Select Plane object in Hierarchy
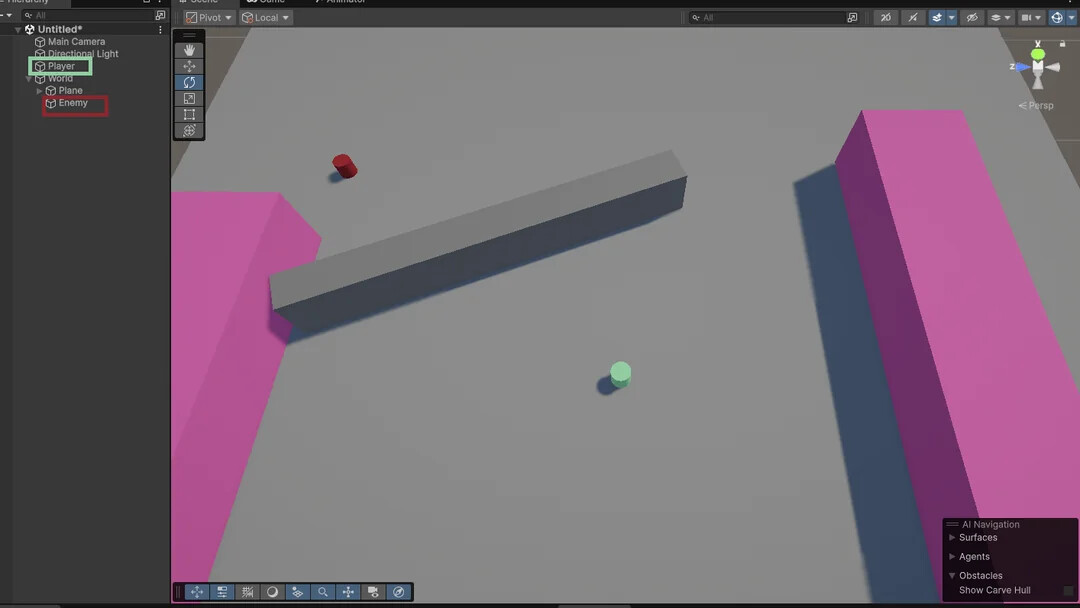This screenshot has height=608, width=1080. 70,91
